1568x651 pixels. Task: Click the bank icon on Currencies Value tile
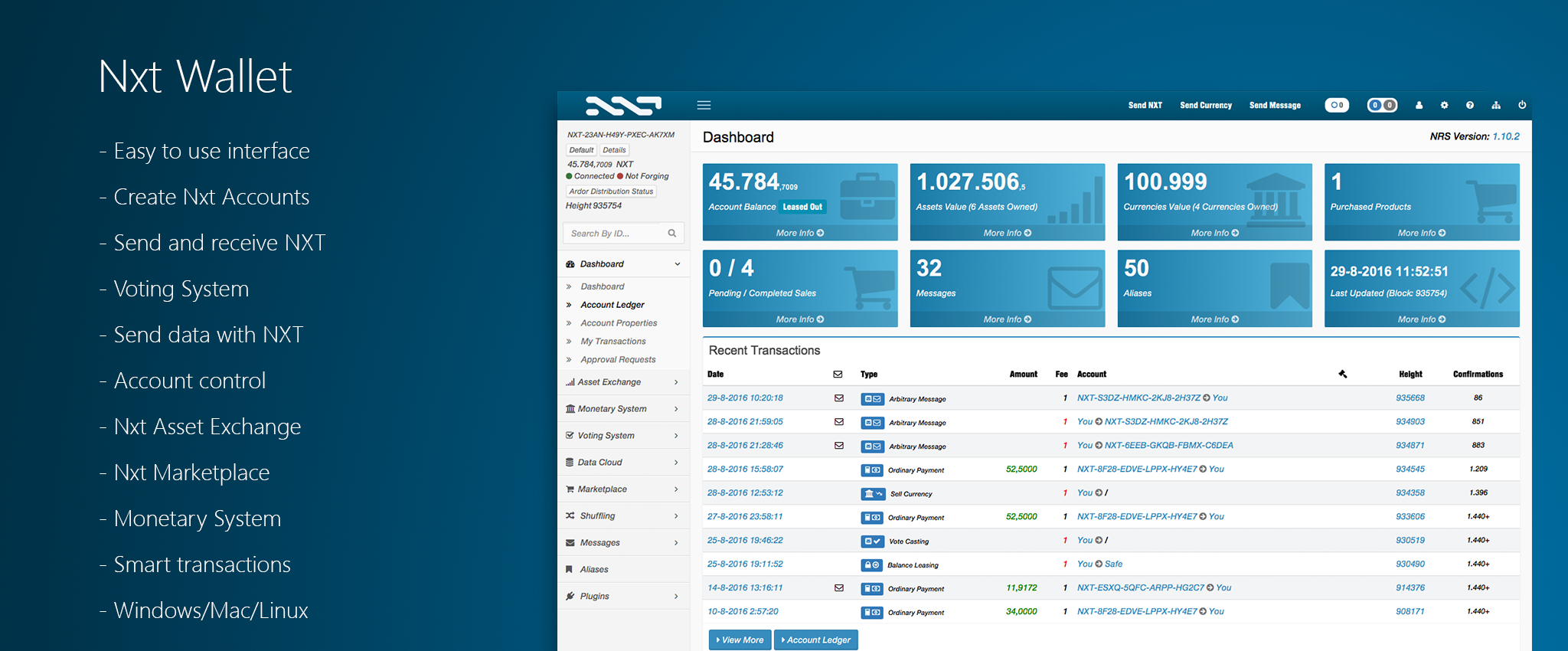click(x=1276, y=201)
